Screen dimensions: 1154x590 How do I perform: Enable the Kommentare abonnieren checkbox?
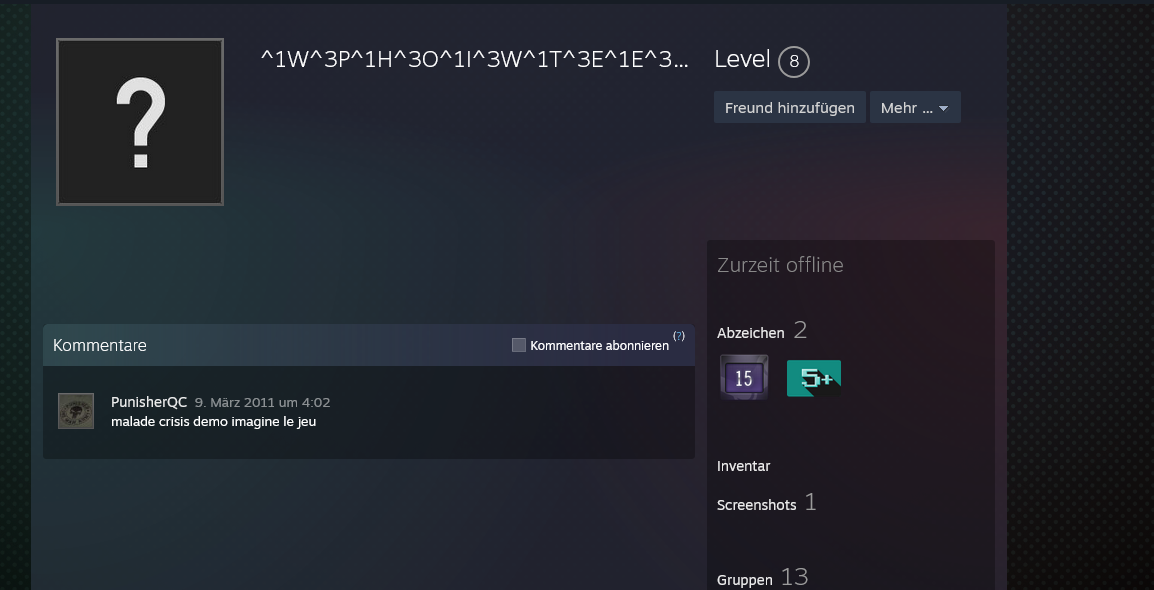519,345
